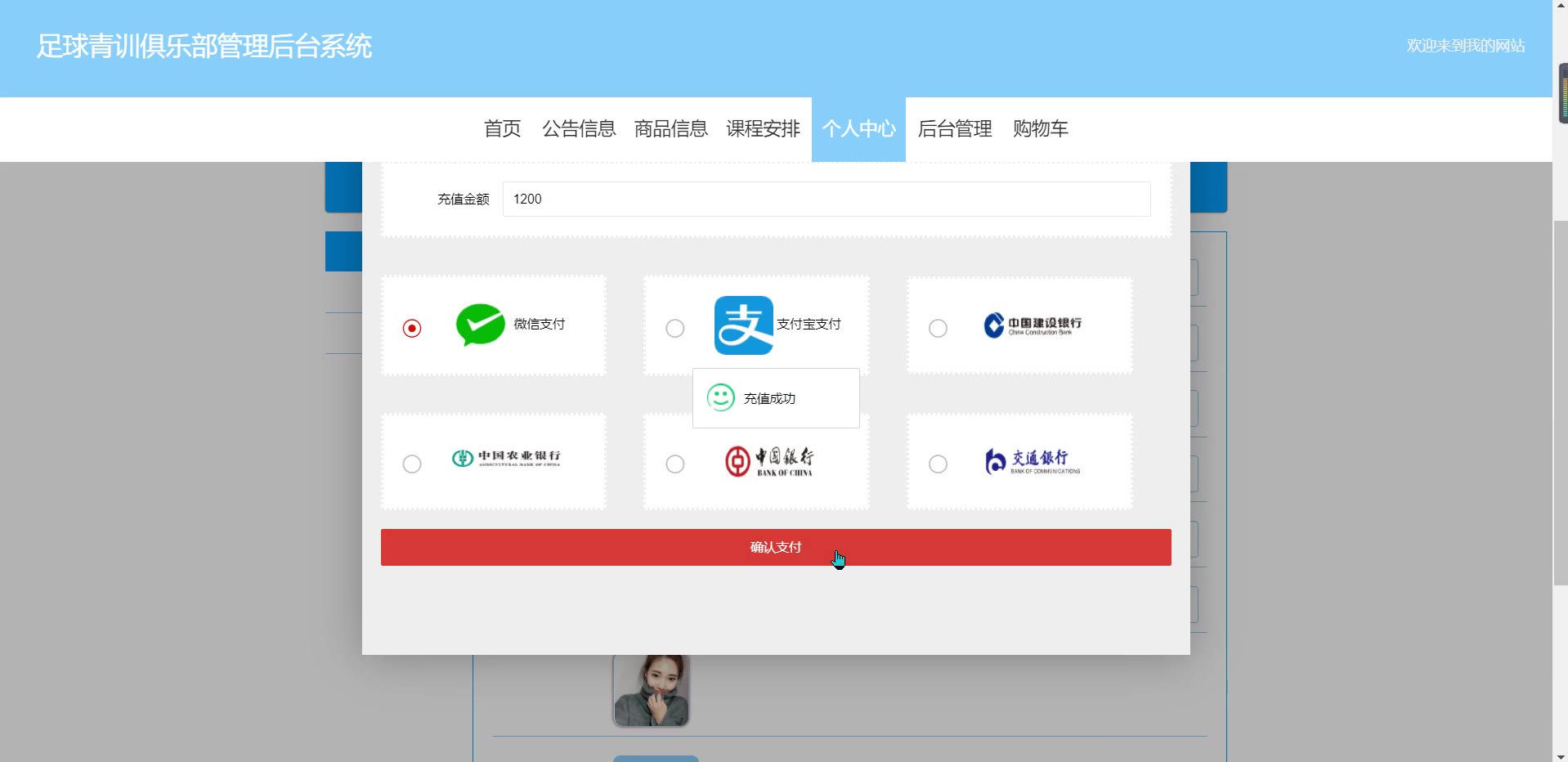Choose China Construction Bank radio option
Viewport: 1568px width, 762px height.
939,328
